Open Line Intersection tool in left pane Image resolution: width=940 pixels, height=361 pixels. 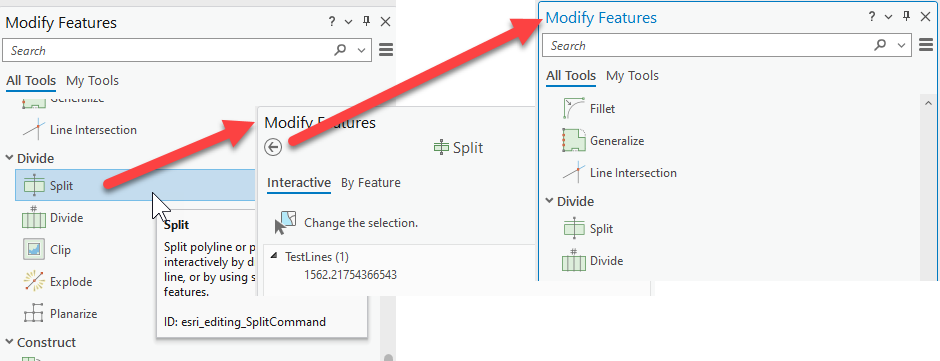point(79,130)
